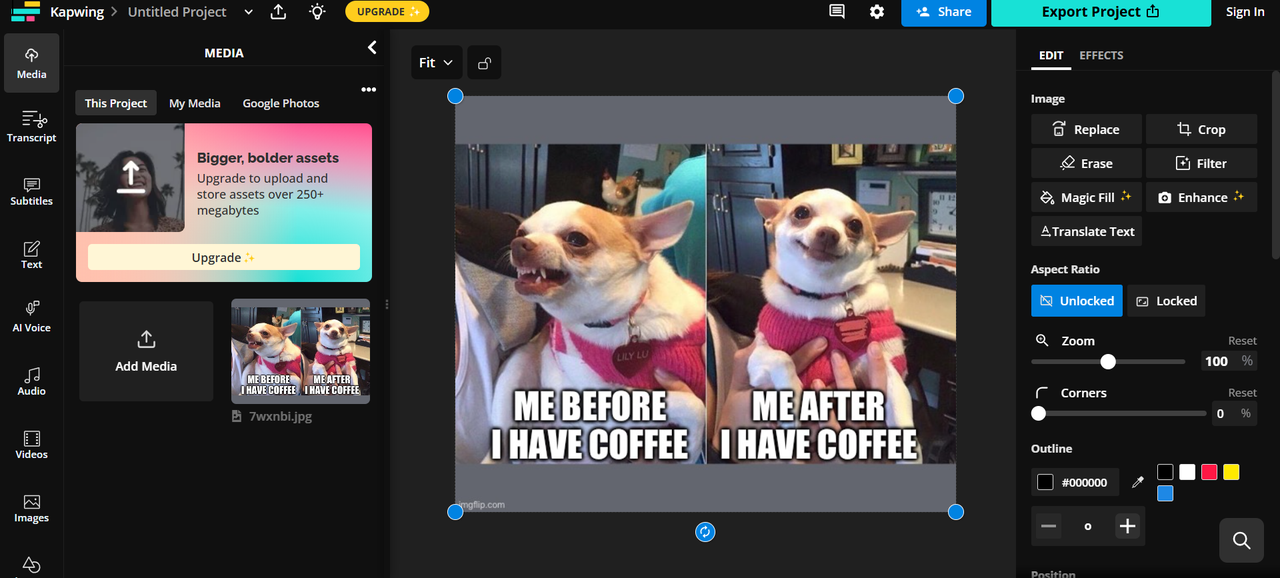Open the Videos sidebar panel
The width and height of the screenshot is (1280, 578).
[x=31, y=444]
